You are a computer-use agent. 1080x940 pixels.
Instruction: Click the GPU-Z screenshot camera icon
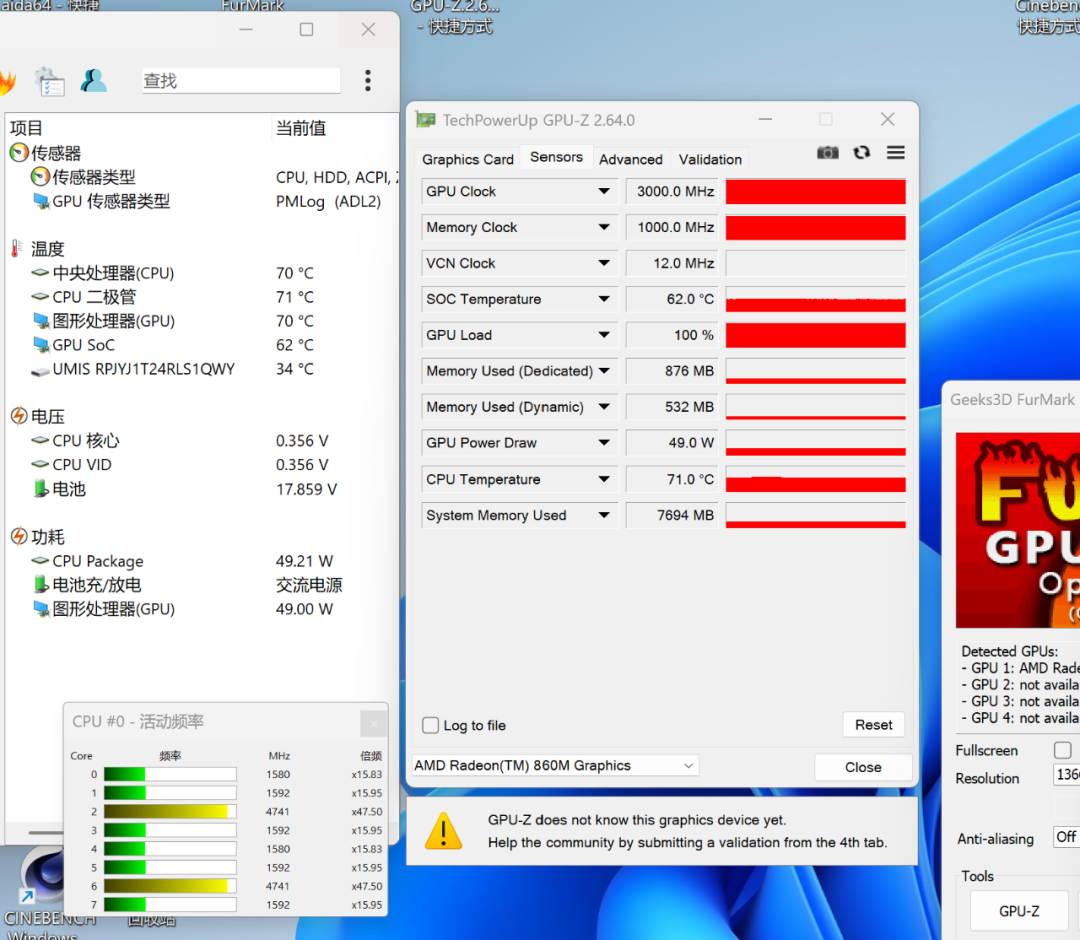pyautogui.click(x=827, y=152)
